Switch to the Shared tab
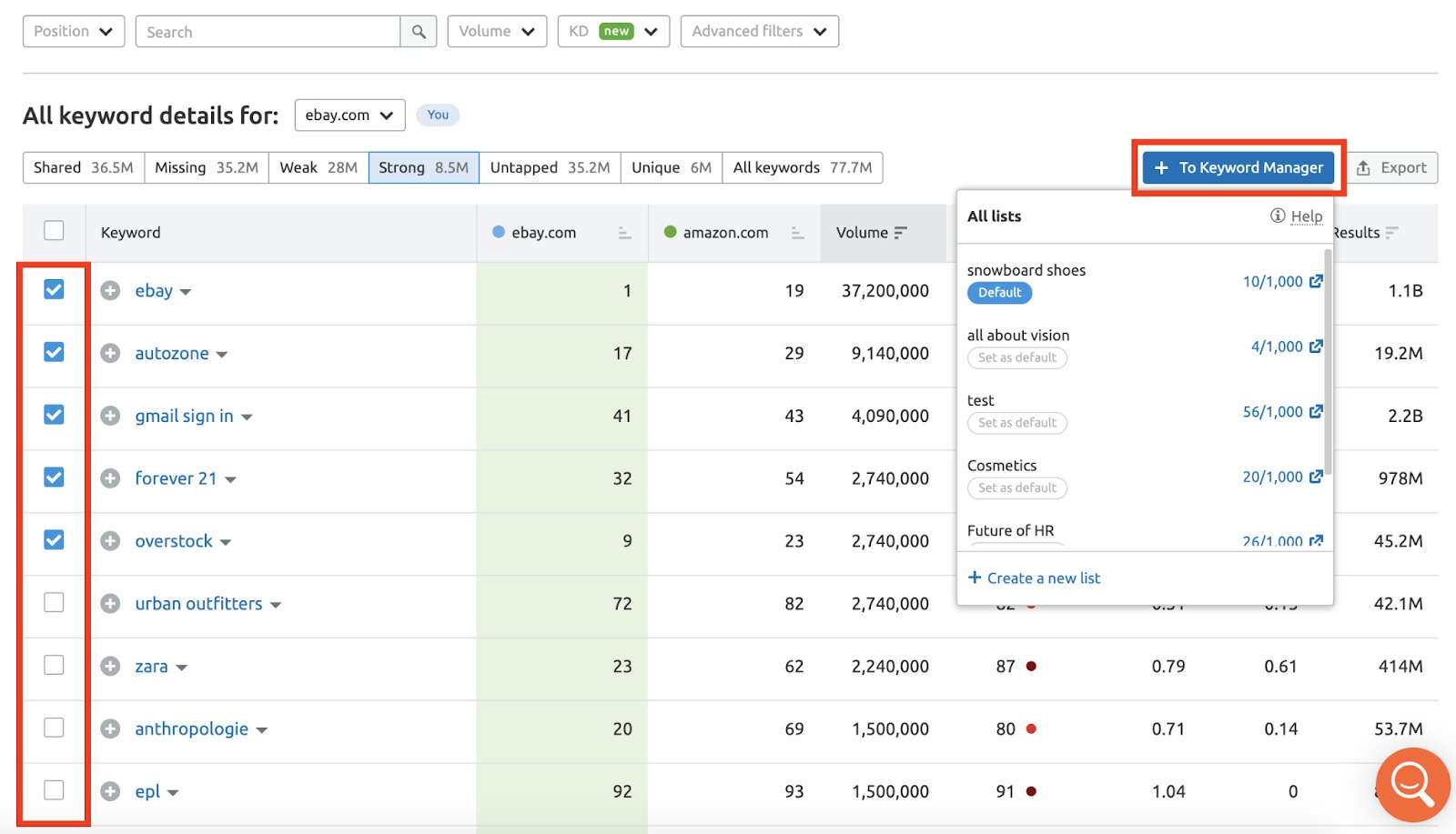The width and height of the screenshot is (1456, 834). point(84,167)
